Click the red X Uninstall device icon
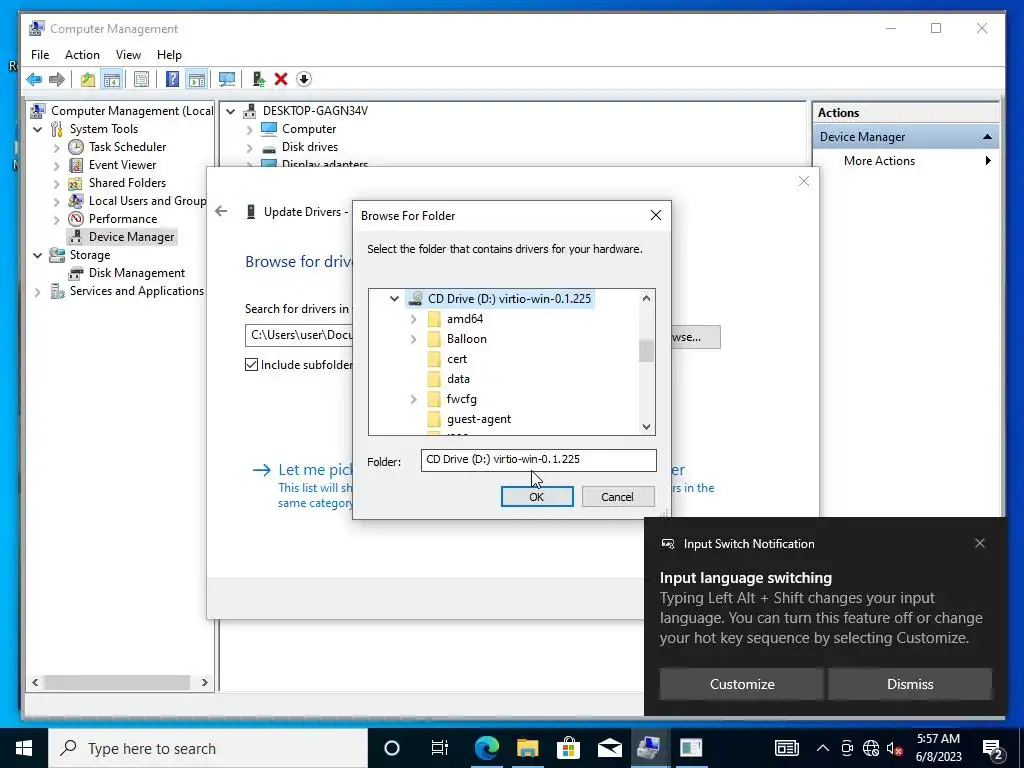 [281, 80]
